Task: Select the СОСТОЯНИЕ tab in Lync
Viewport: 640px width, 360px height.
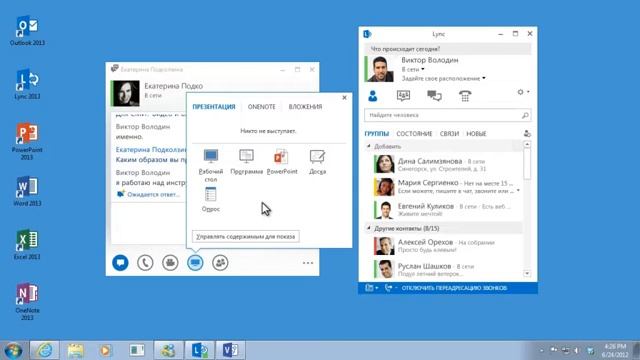Action: 414,134
